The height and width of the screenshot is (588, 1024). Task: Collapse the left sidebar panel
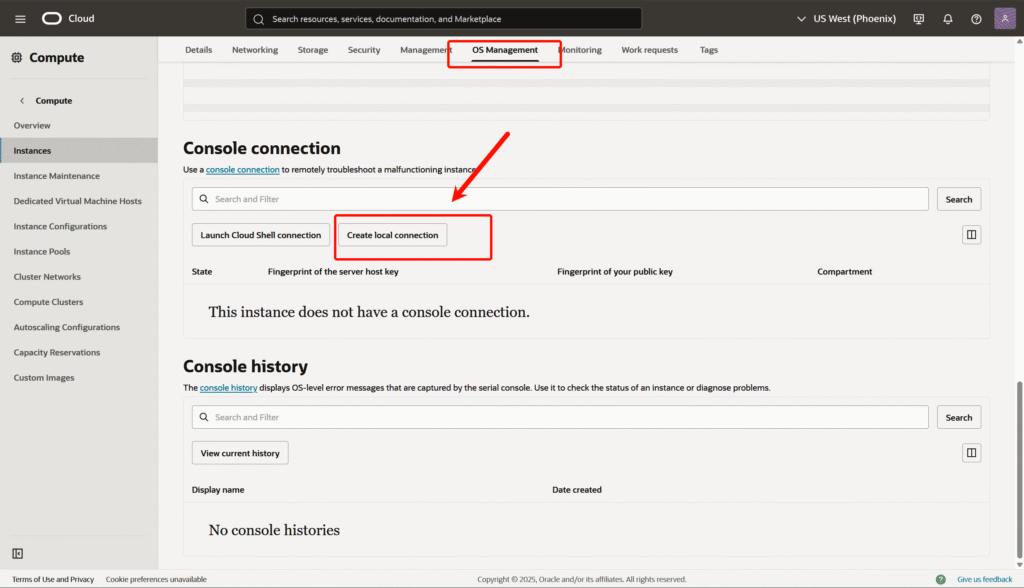click(18, 554)
